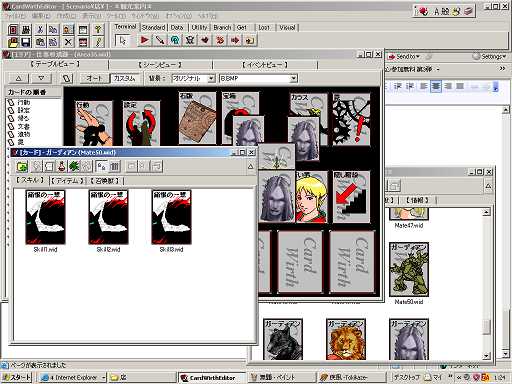Open the Send to dropdown
Image resolution: width=512 pixels, height=384 pixels.
404,57
